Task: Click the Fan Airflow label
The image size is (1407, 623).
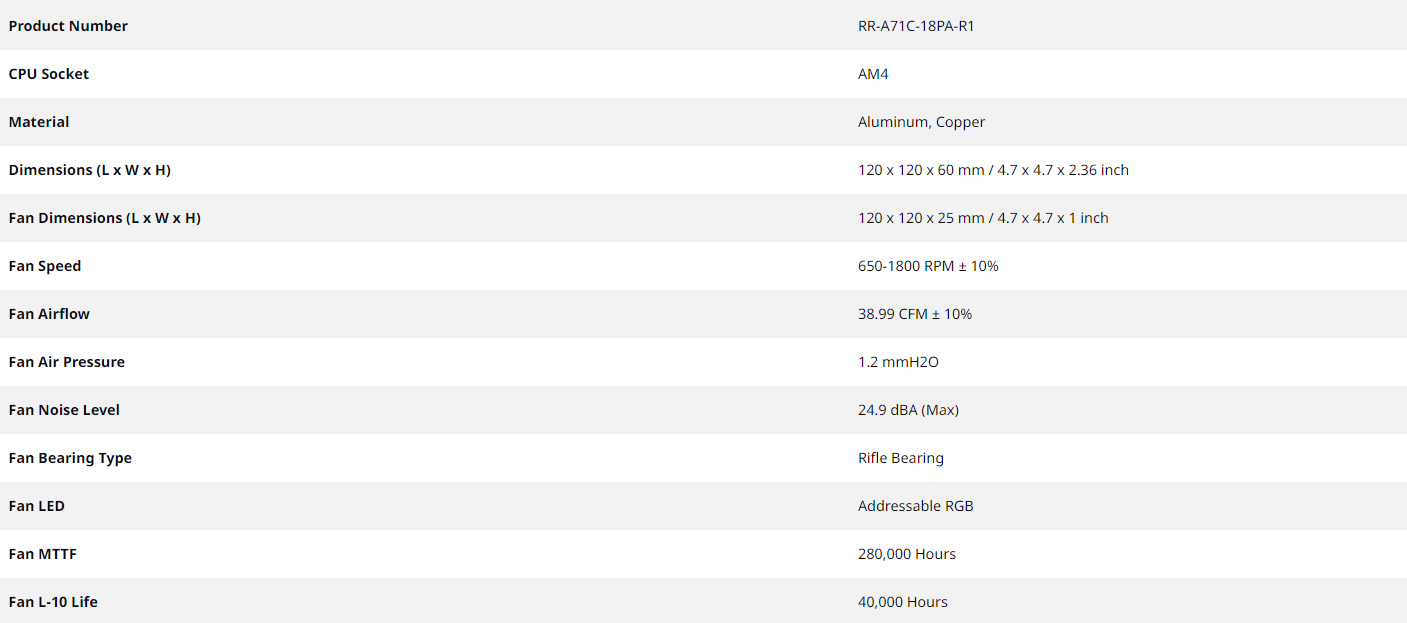Action: [49, 314]
